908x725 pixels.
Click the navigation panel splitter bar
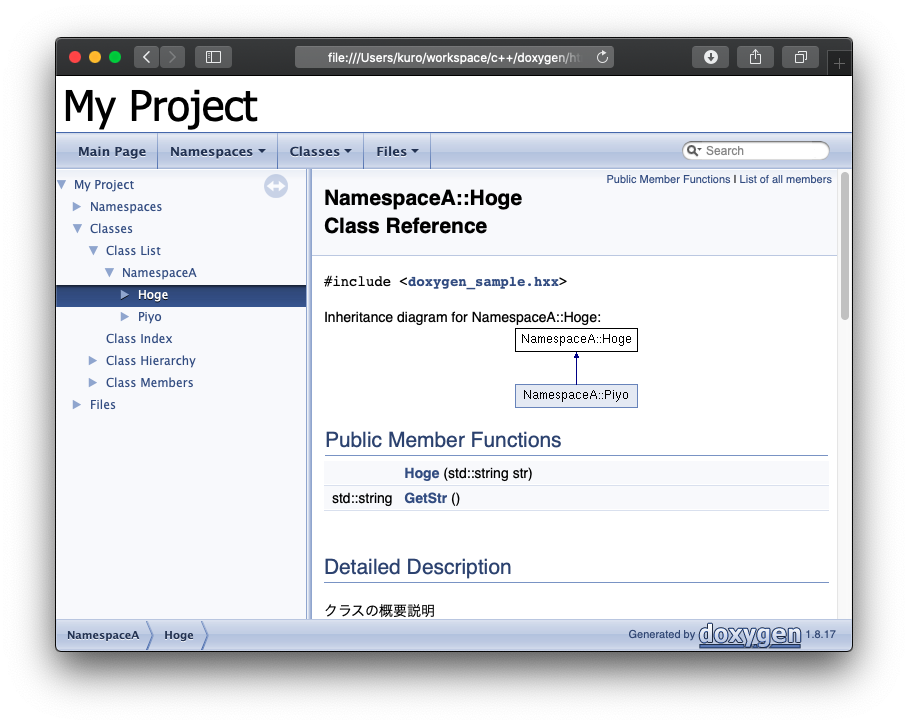[x=309, y=394]
